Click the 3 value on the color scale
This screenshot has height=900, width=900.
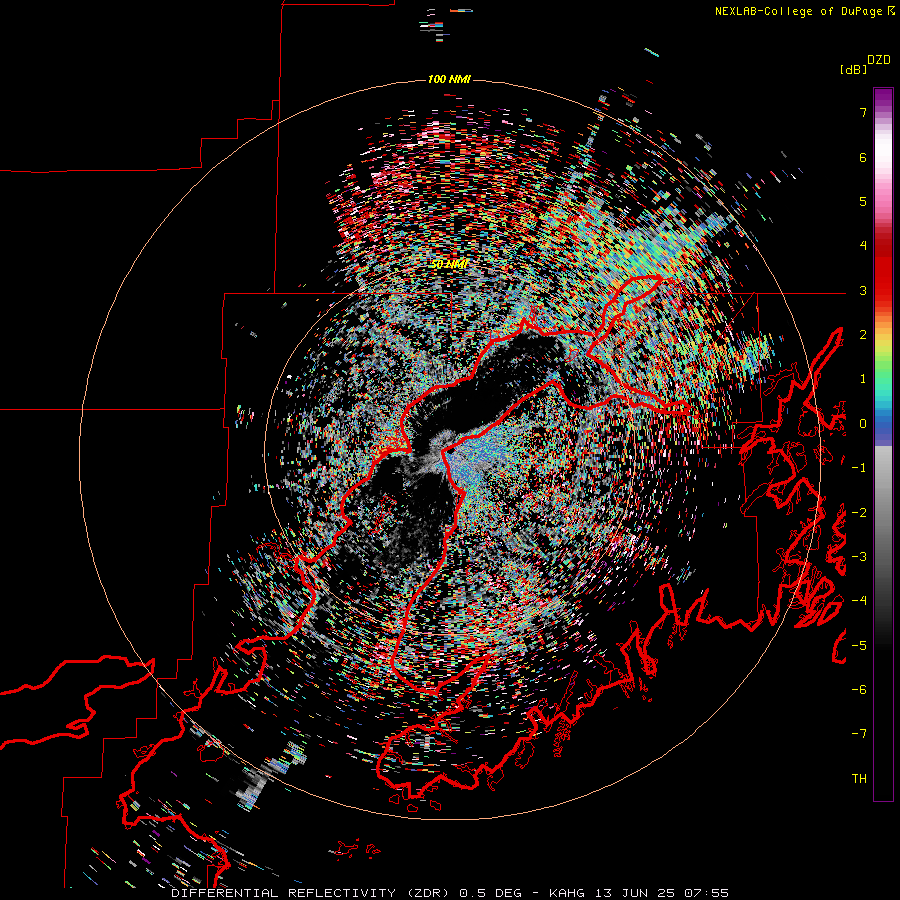click(x=863, y=290)
